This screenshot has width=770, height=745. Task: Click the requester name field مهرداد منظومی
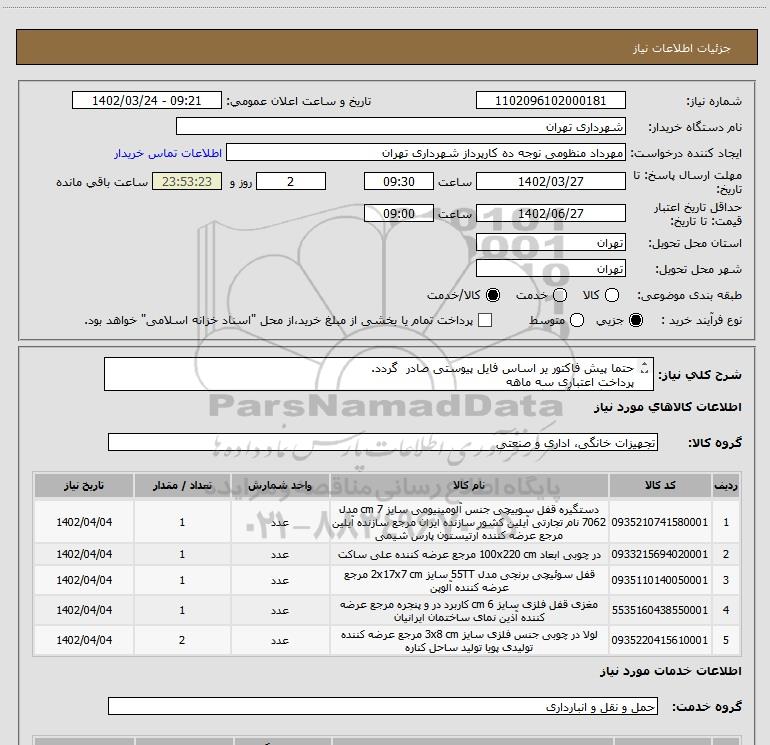click(x=426, y=153)
